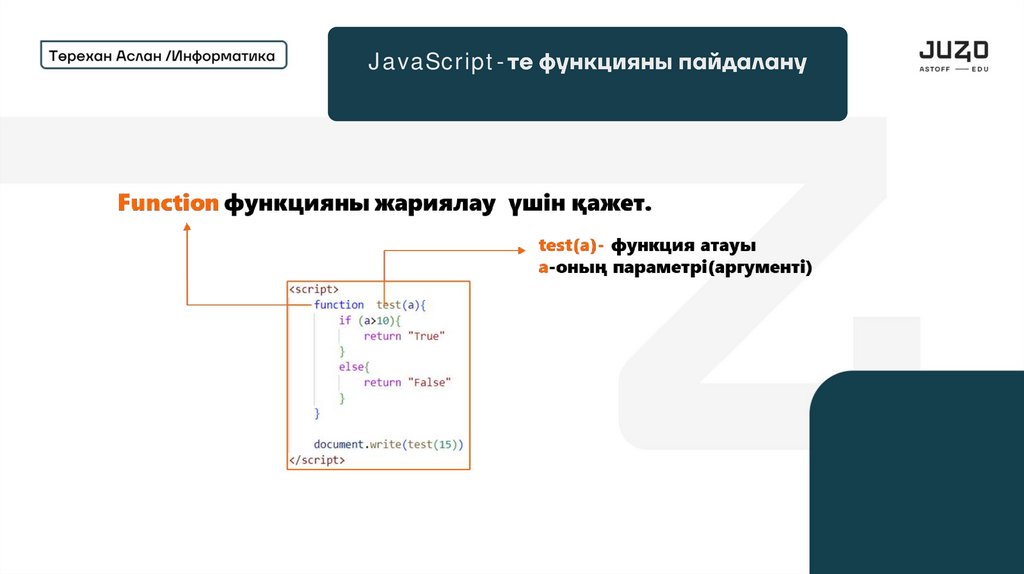Click the JUZO Astoff EDU logo
Viewport: 1024px width, 574px height.
tap(953, 56)
